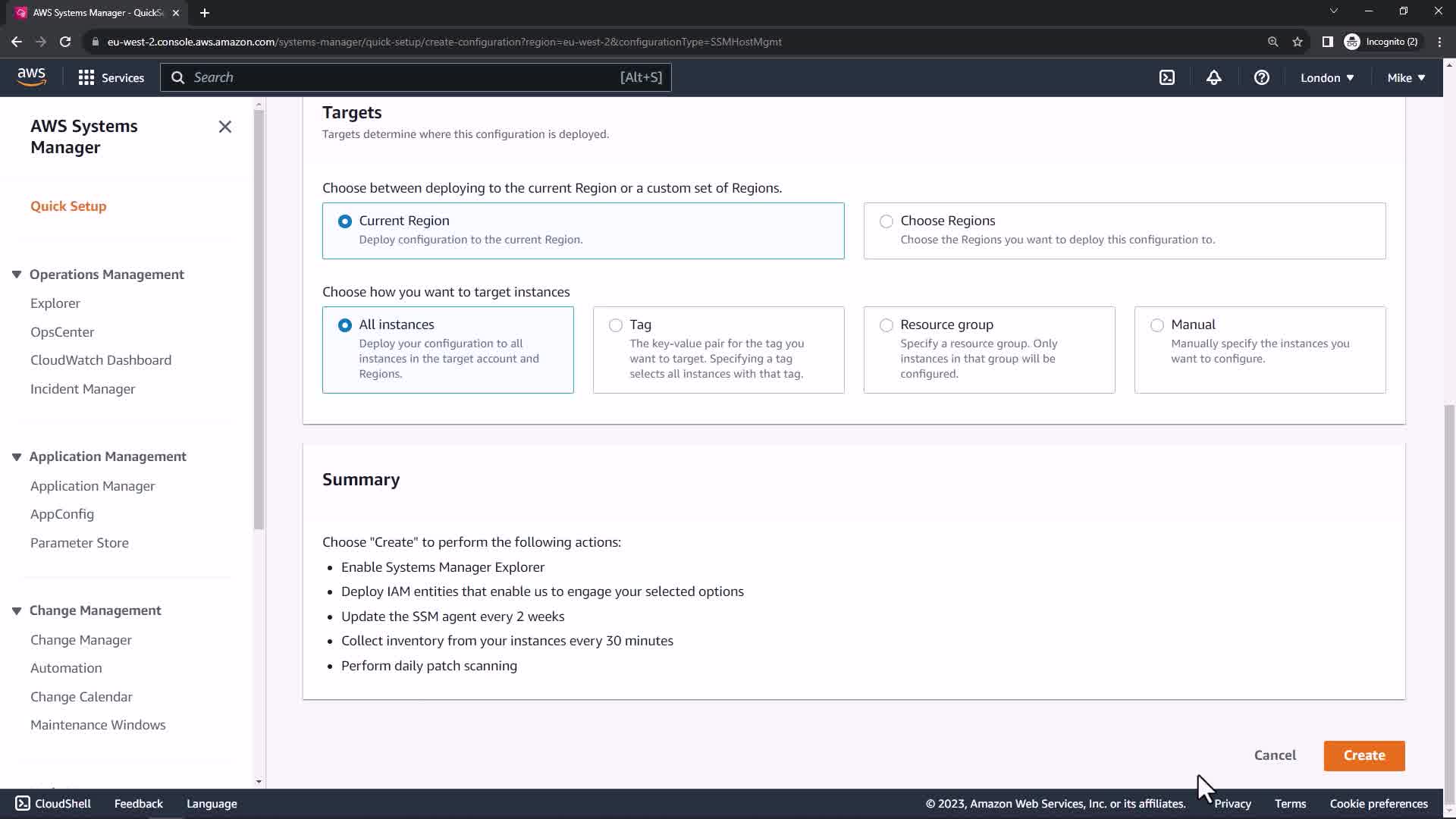
Task: Open the London region dropdown
Action: click(x=1326, y=77)
